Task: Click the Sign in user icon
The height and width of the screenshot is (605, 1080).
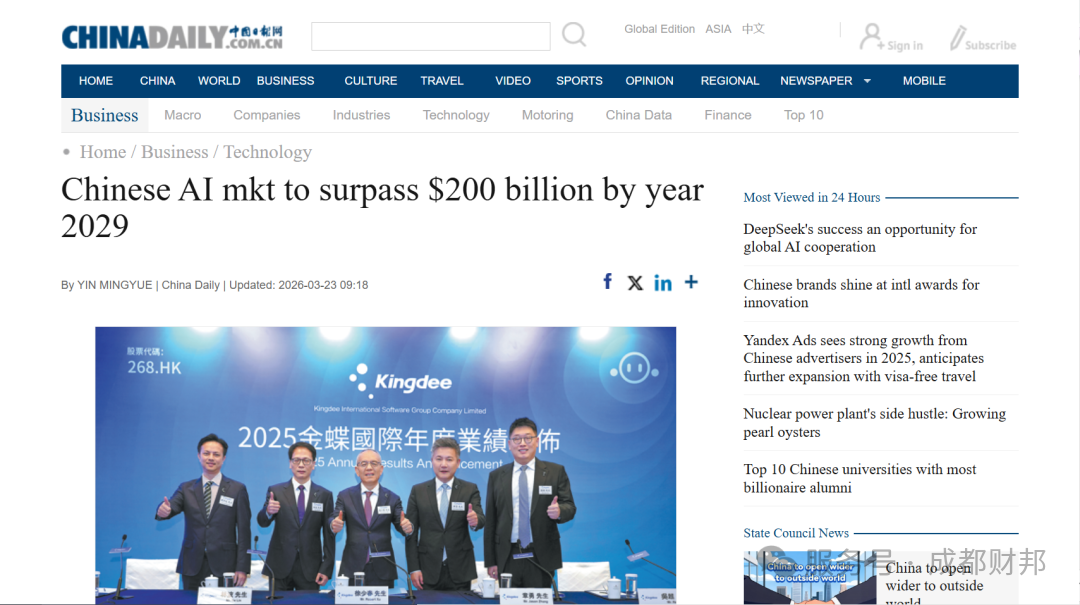Action: click(871, 37)
